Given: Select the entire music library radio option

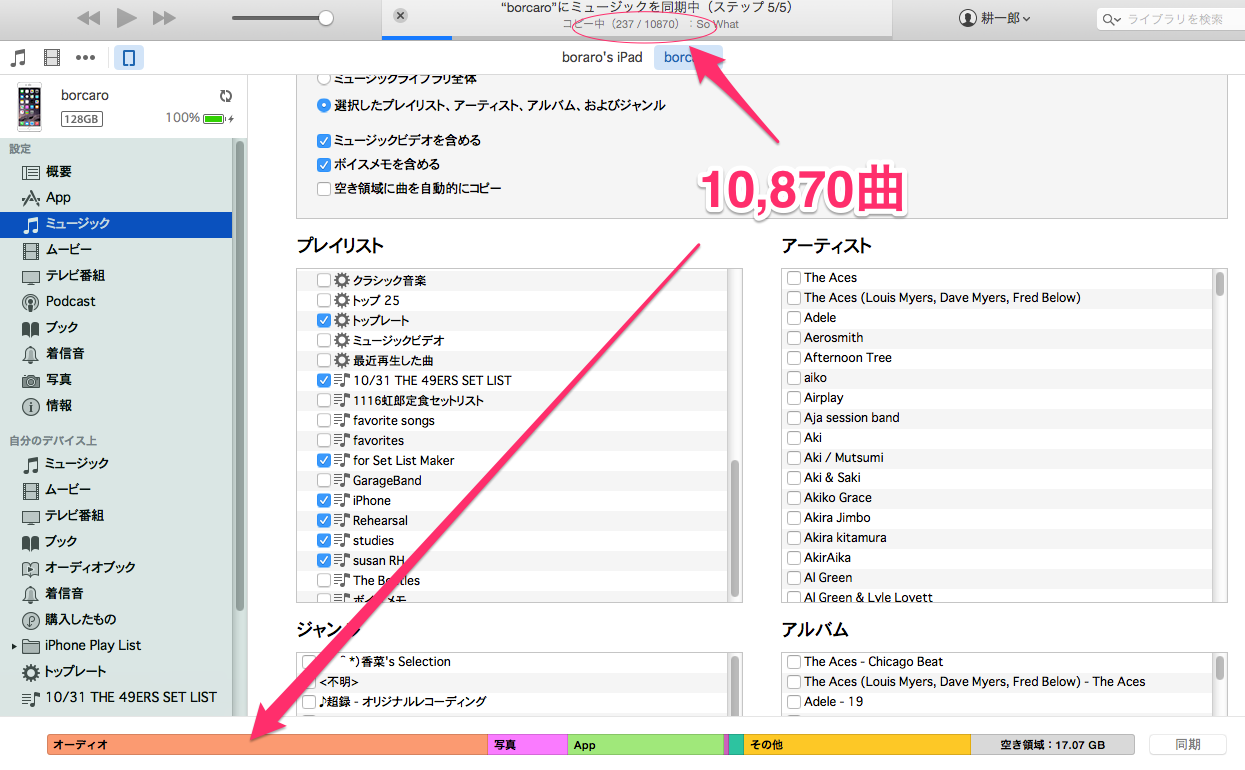Looking at the screenshot, I should pyautogui.click(x=324, y=78).
